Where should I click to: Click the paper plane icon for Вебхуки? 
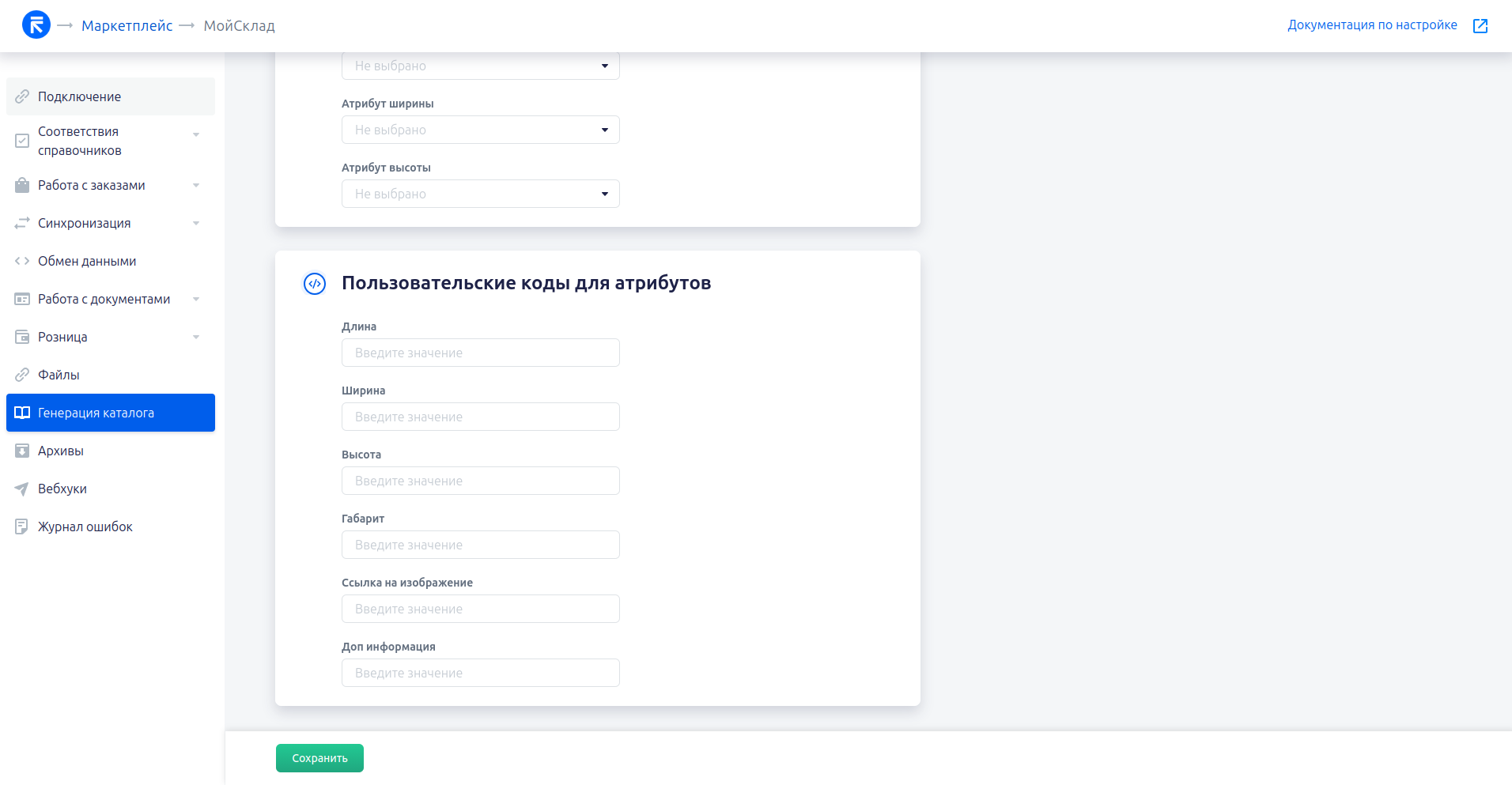(x=22, y=489)
